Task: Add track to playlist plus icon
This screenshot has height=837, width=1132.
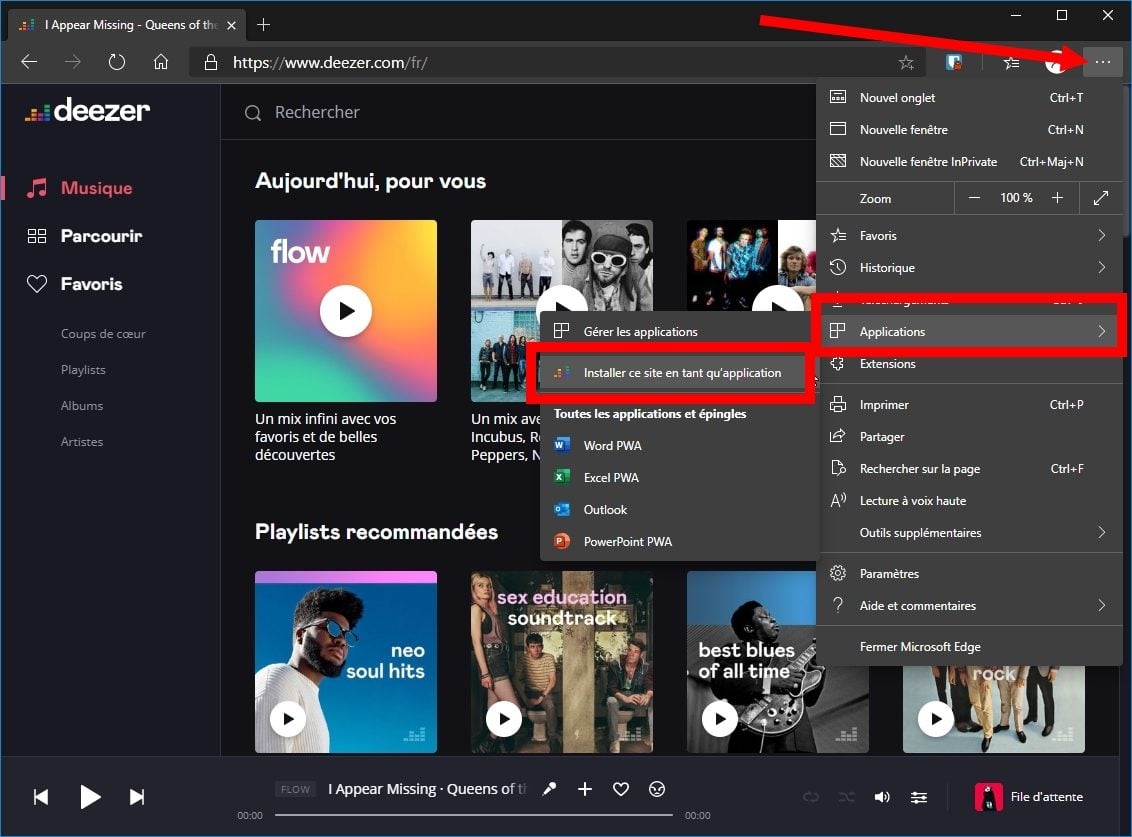Action: (x=585, y=789)
